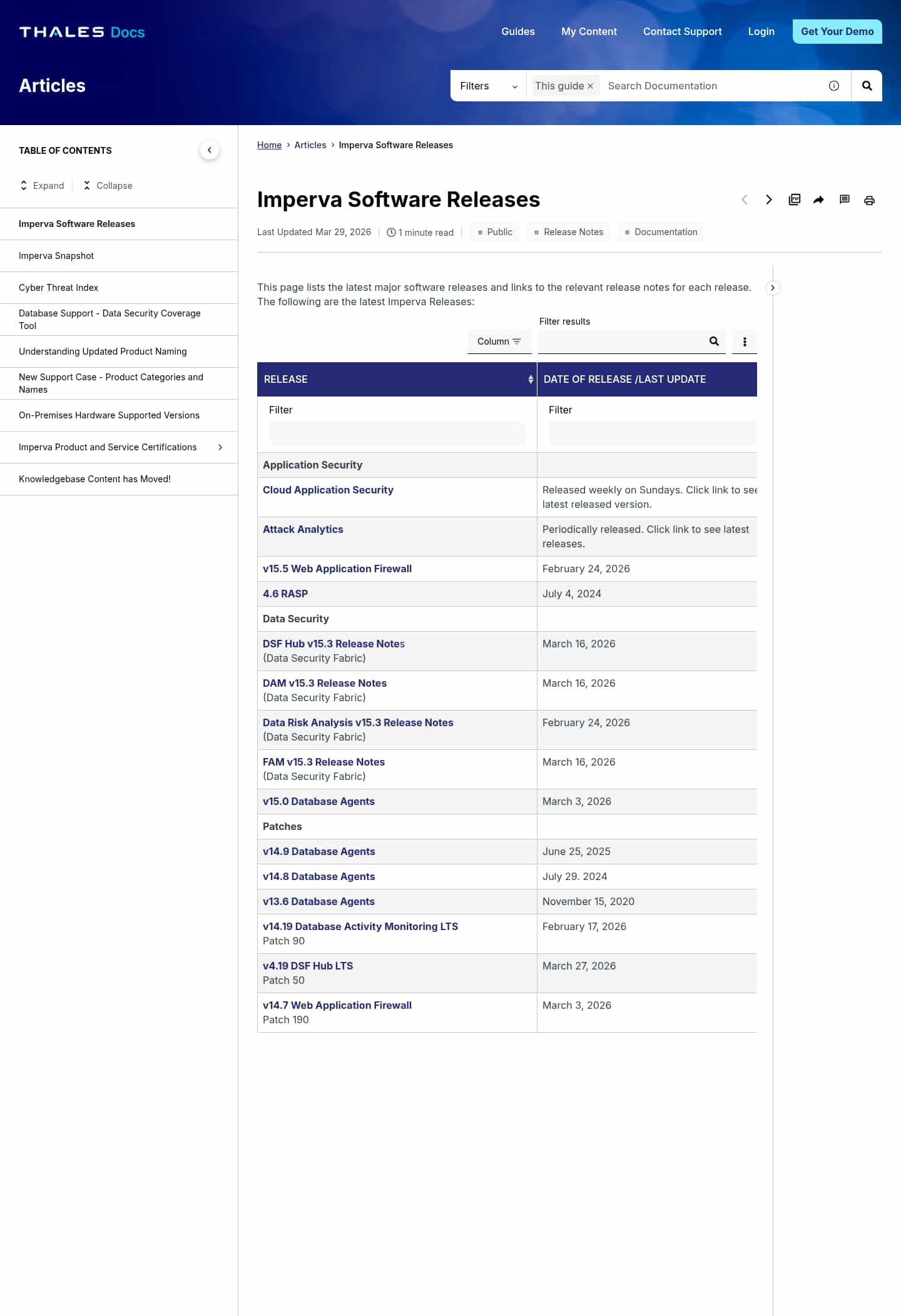Open the Guides menu item
This screenshot has height=1316, width=901.
click(517, 31)
